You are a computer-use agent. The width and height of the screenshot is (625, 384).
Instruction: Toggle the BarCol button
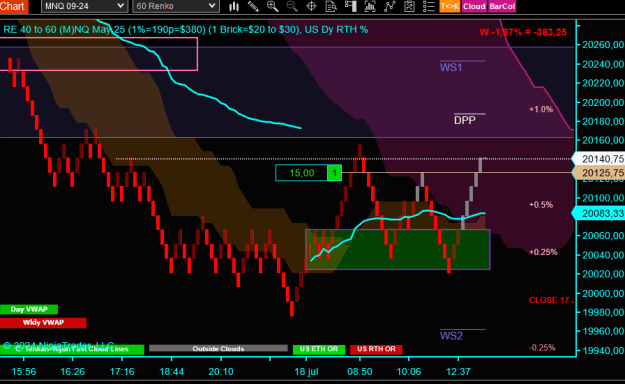coord(502,6)
